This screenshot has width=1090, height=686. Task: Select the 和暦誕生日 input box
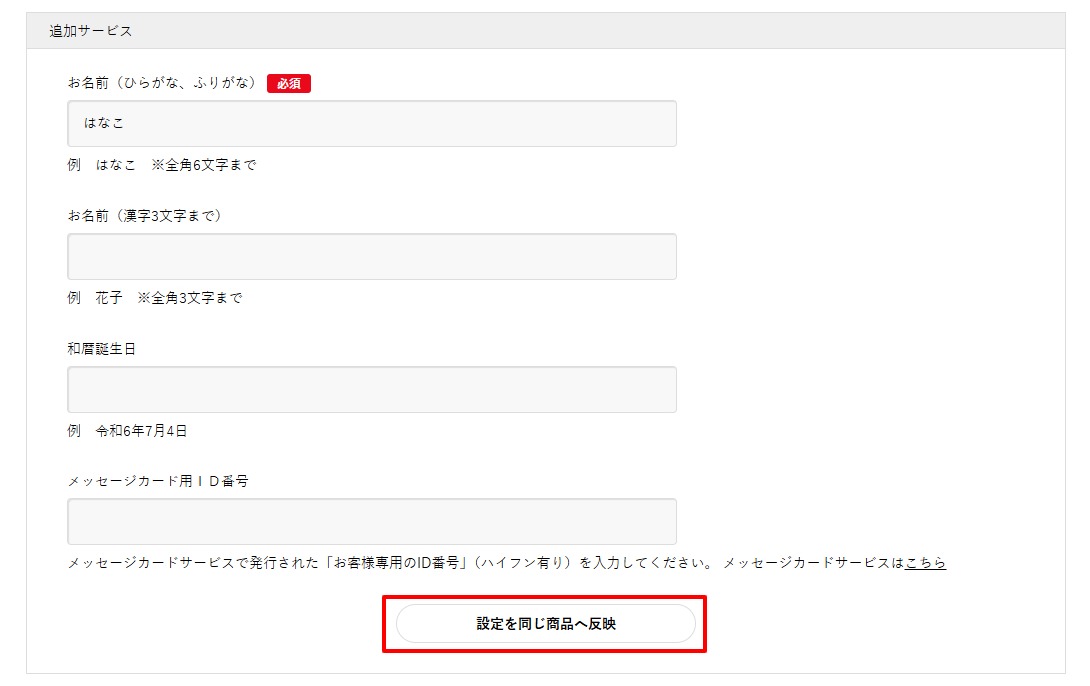pos(371,389)
